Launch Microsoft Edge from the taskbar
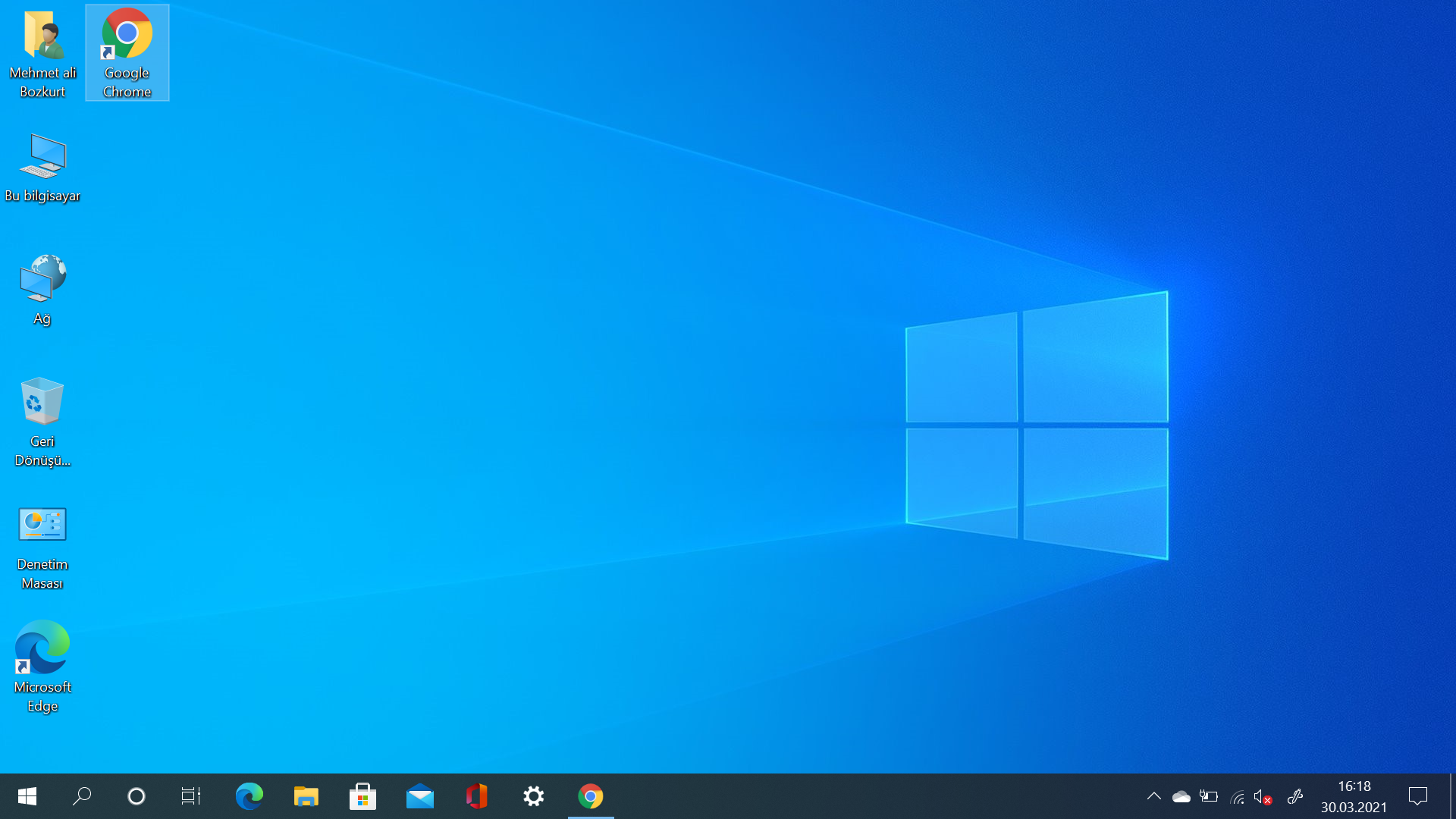This screenshot has width=1456, height=819. [x=249, y=796]
